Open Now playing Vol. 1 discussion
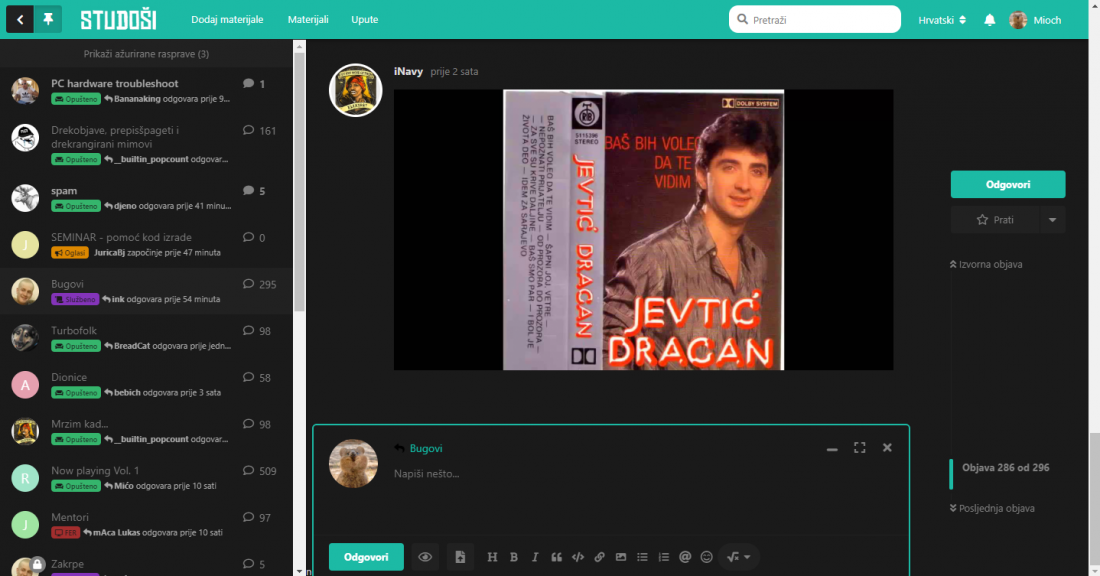1100x576 pixels. coord(95,471)
